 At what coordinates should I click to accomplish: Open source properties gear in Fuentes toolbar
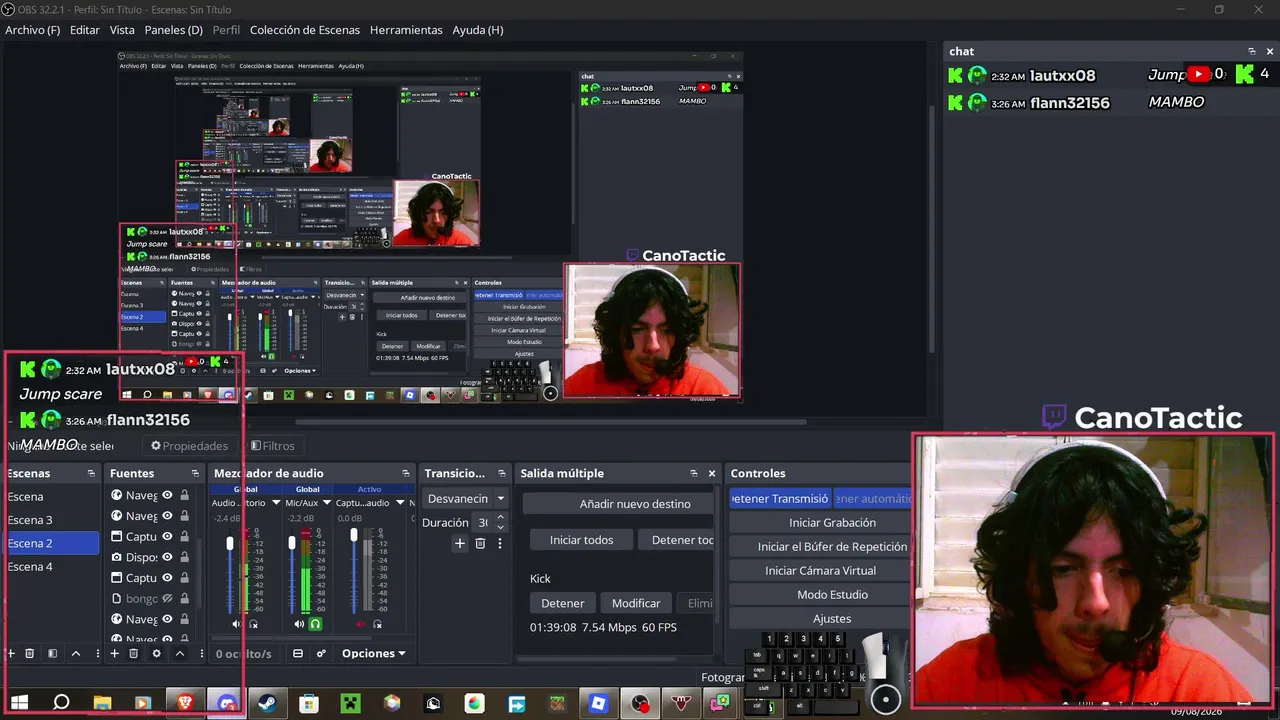tap(156, 653)
